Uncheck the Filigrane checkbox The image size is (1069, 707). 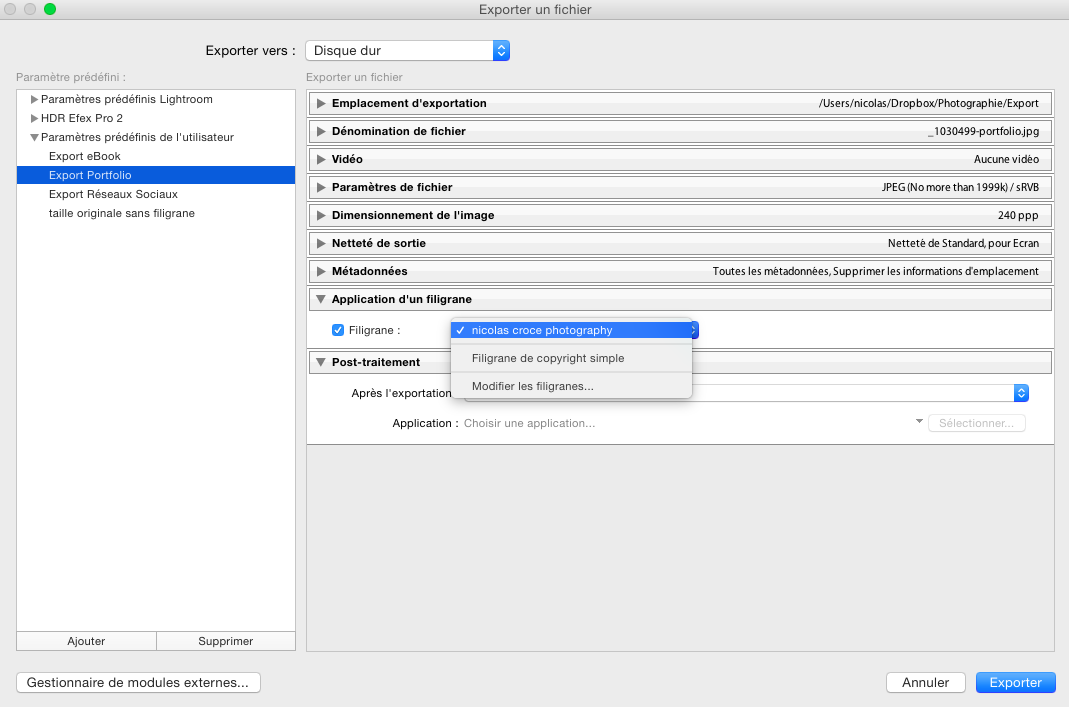[x=338, y=330]
